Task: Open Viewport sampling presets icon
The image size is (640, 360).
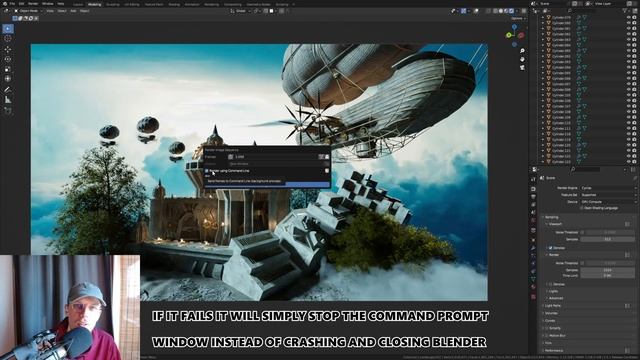Action: tap(627, 224)
